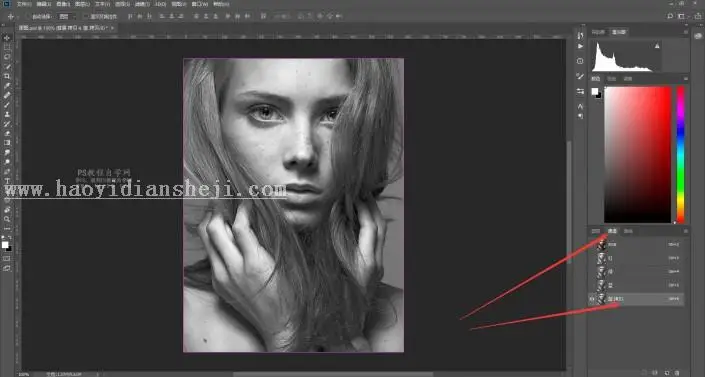Screen dimensions: 705x377
Task: Click the search icon at top right
Action: [x=670, y=16]
